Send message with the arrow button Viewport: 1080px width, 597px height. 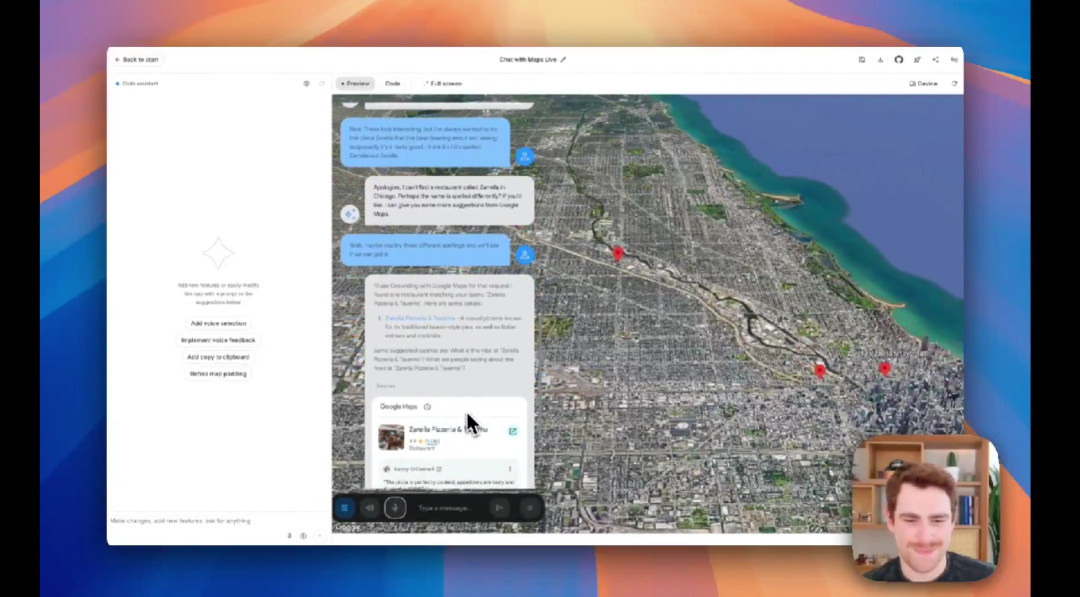click(498, 508)
